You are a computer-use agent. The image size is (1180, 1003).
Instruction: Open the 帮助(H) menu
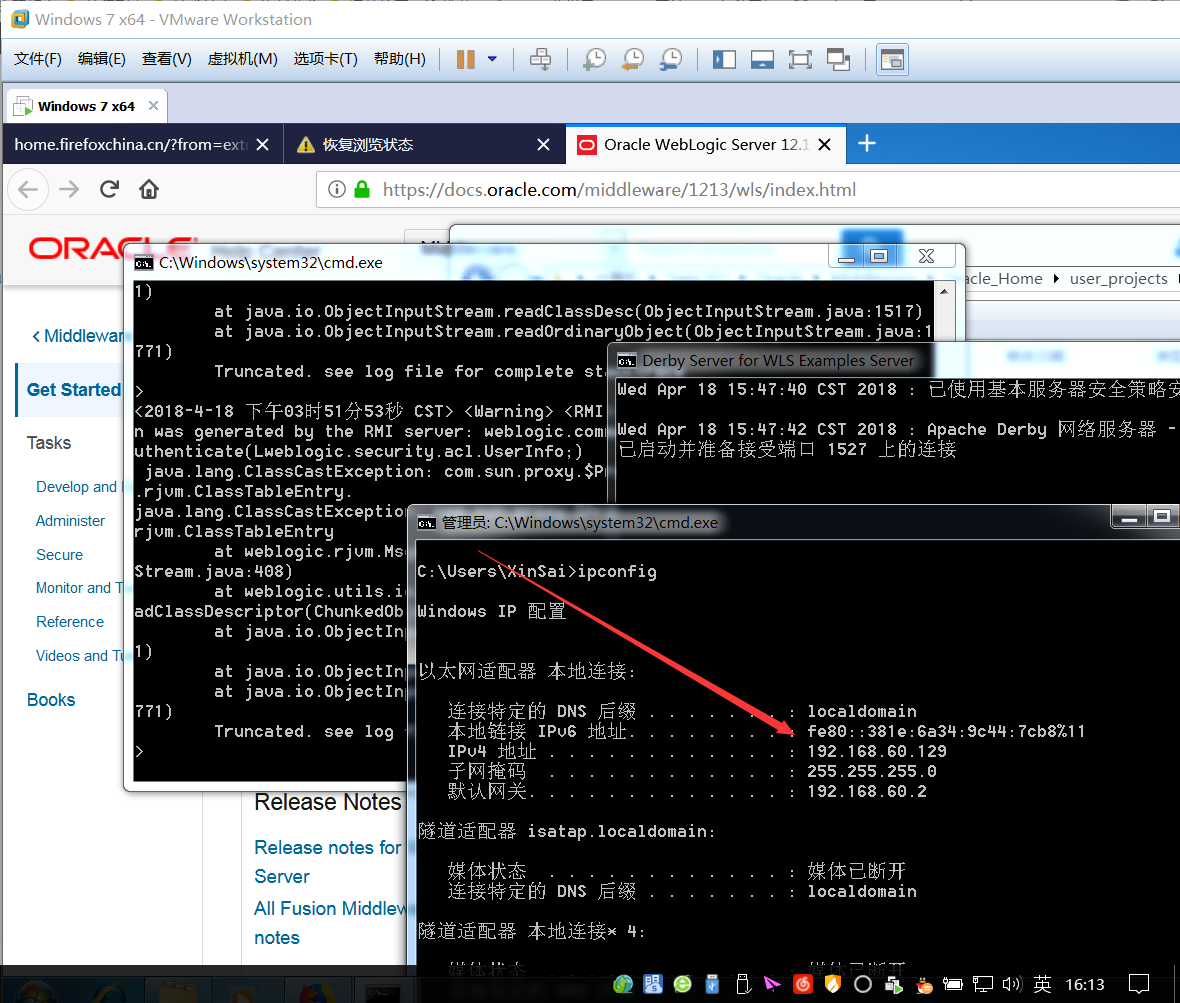pos(400,59)
